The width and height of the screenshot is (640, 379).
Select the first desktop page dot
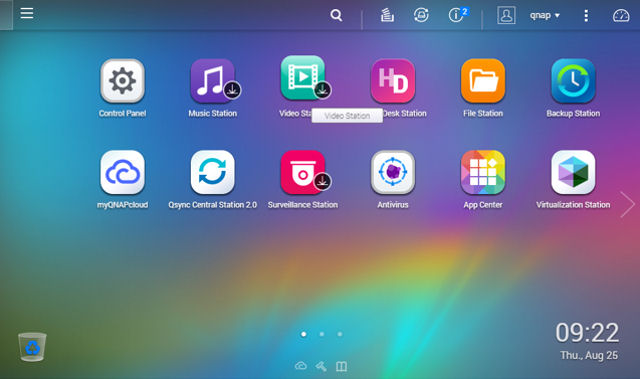tap(304, 334)
